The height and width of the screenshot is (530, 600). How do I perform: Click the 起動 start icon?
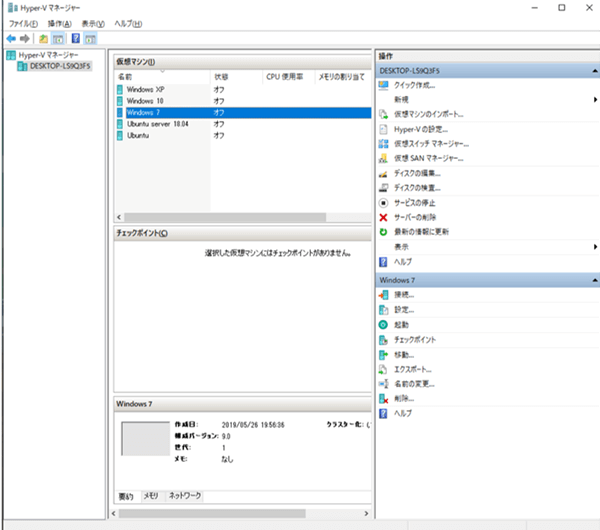383,325
